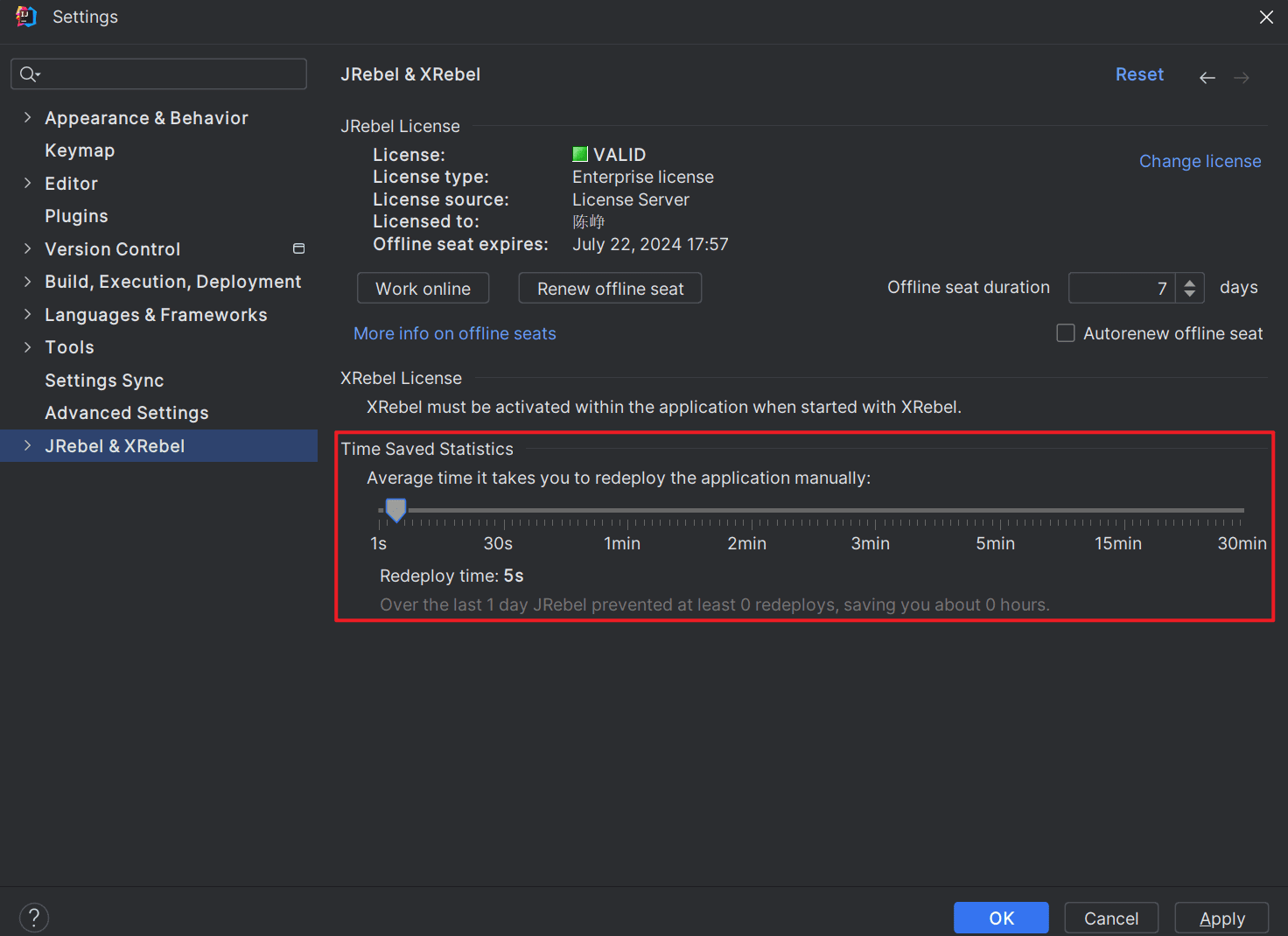Click the settings search input field
Screen dimensions: 1288x936
coord(158,74)
